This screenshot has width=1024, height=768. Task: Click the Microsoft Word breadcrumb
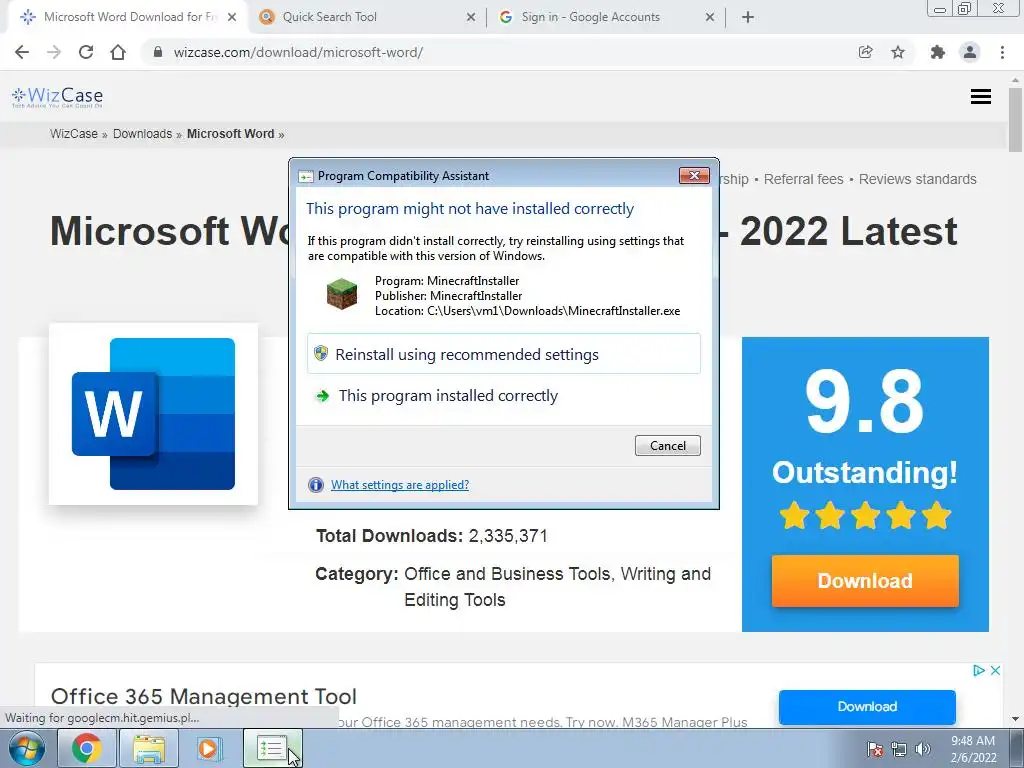coord(231,134)
